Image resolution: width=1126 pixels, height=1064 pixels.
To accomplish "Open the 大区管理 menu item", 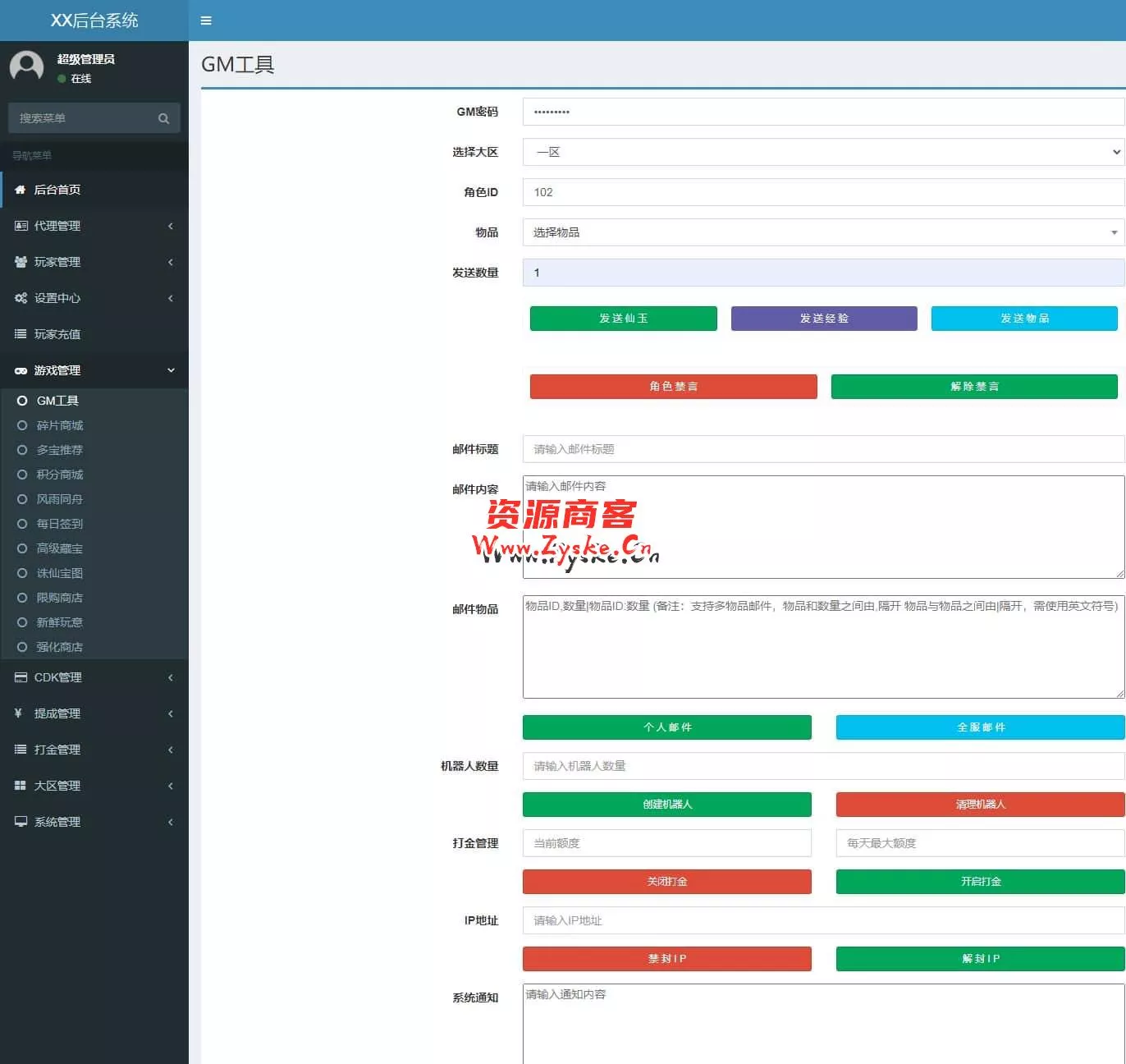I will [x=94, y=786].
